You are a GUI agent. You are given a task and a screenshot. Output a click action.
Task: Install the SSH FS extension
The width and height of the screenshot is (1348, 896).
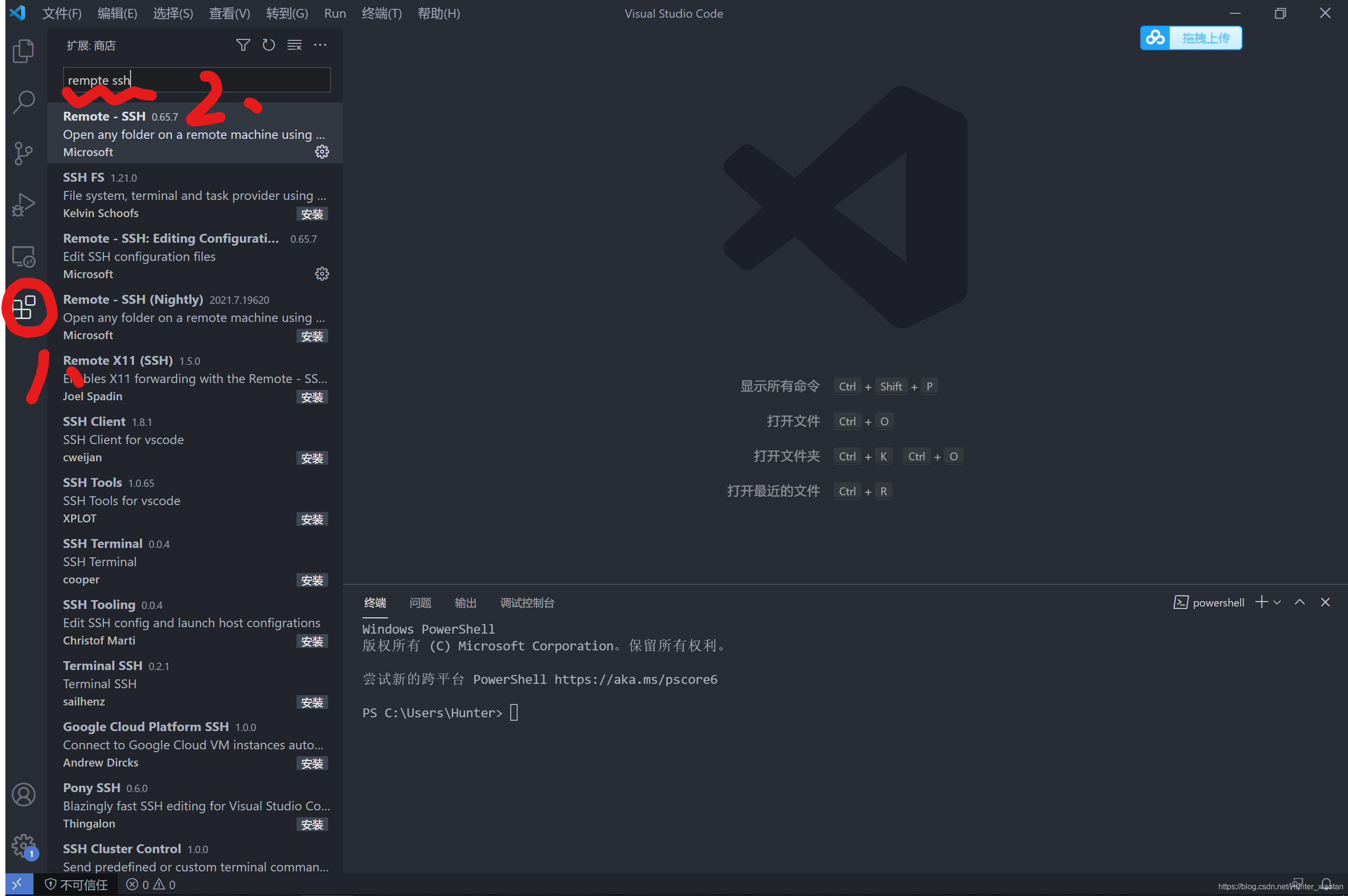point(312,214)
